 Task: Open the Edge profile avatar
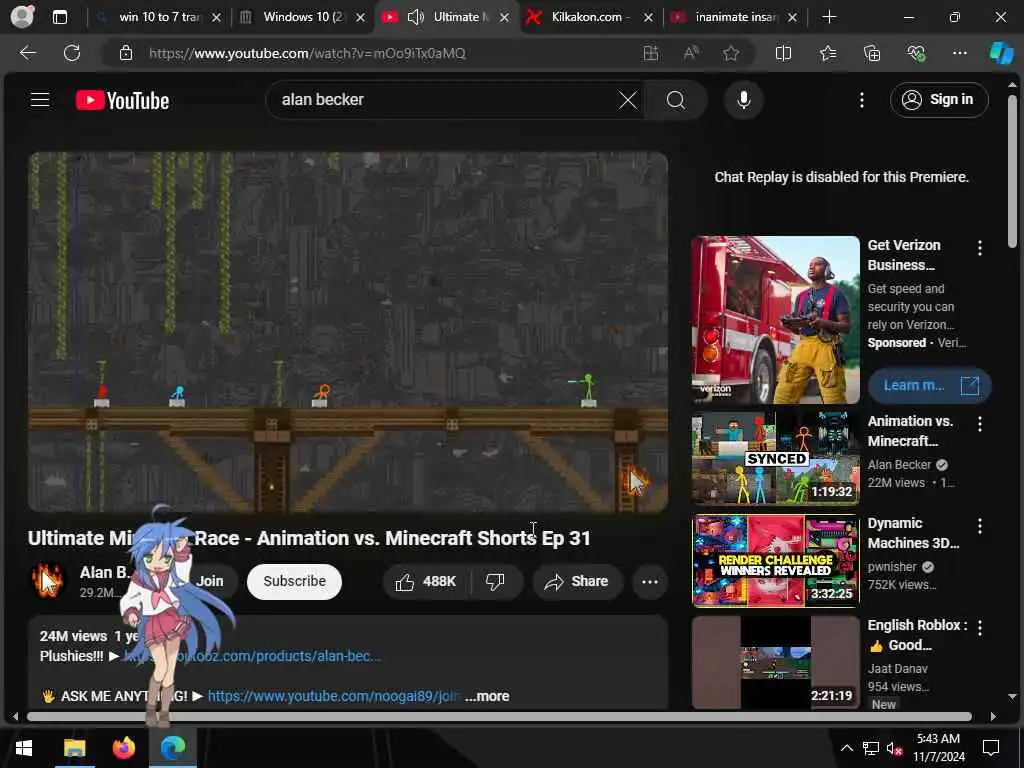[22, 17]
